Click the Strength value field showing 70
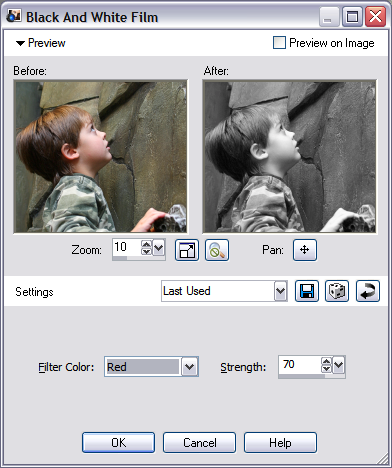Viewport: 392px width, 468px height. coord(300,365)
